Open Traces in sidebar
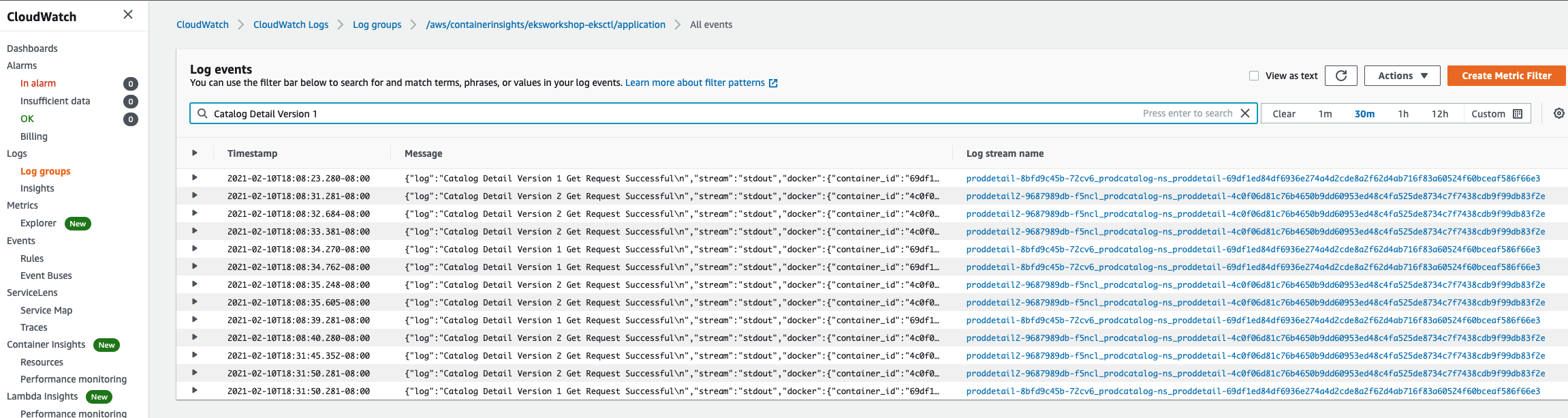Image resolution: width=1568 pixels, height=418 pixels. point(34,327)
